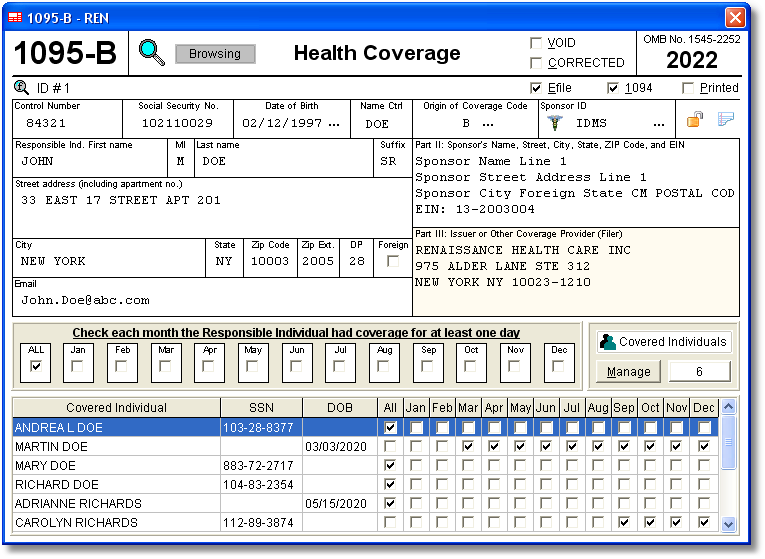Screen dimensions: 765x559
Task: Uncheck the ALL months coverage checkbox
Action: point(37,367)
